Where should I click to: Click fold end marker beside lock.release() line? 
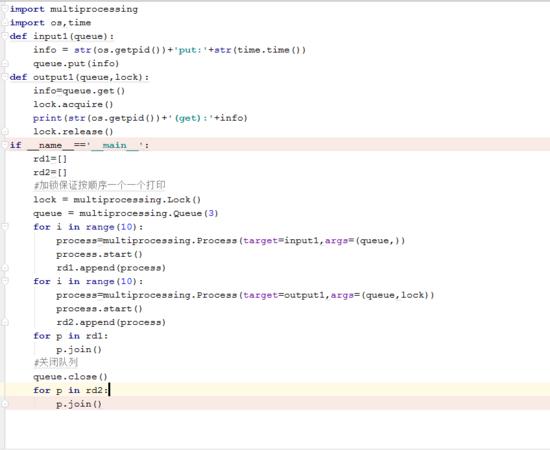coord(4,132)
